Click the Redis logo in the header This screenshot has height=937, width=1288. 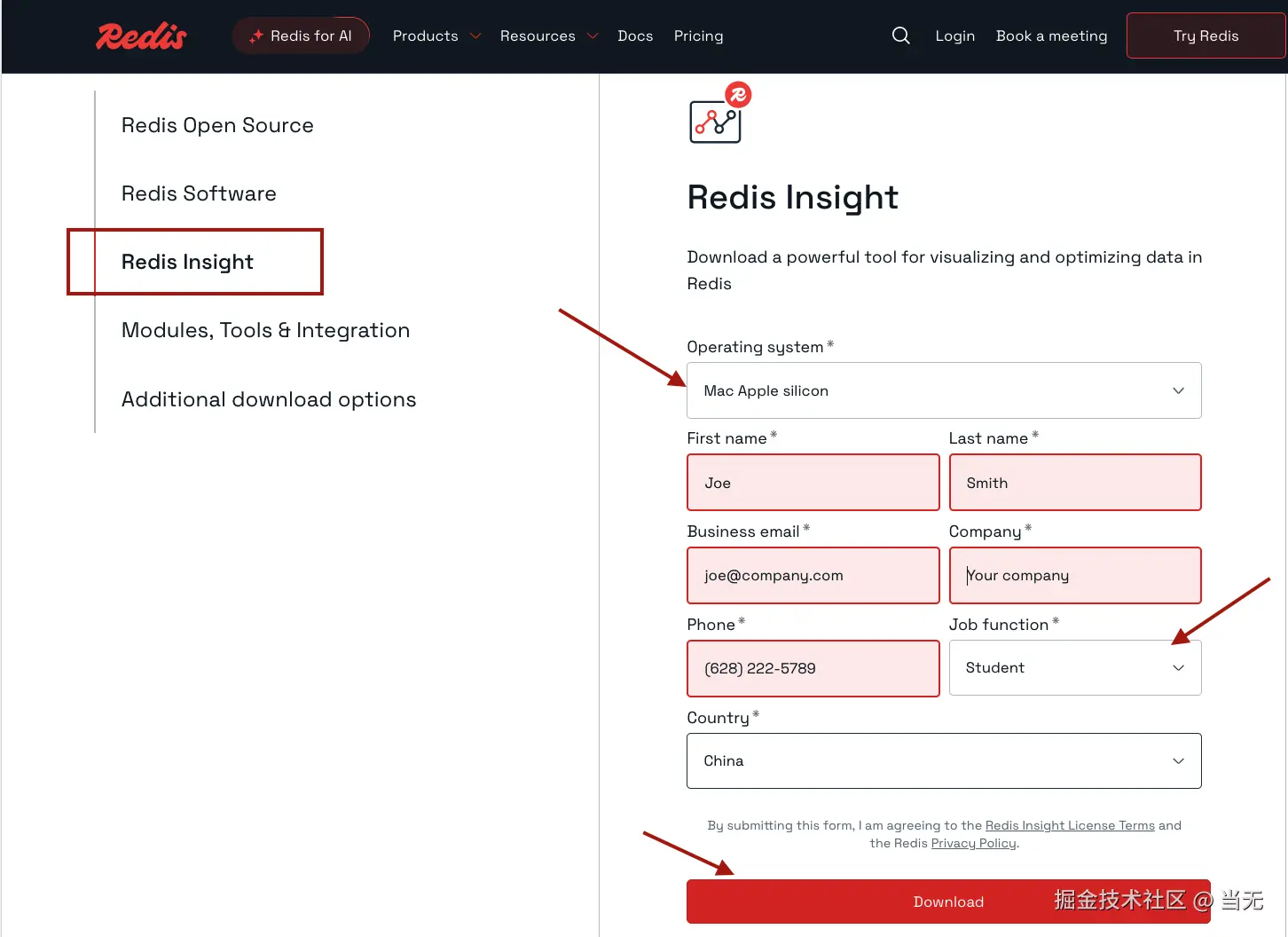point(140,35)
